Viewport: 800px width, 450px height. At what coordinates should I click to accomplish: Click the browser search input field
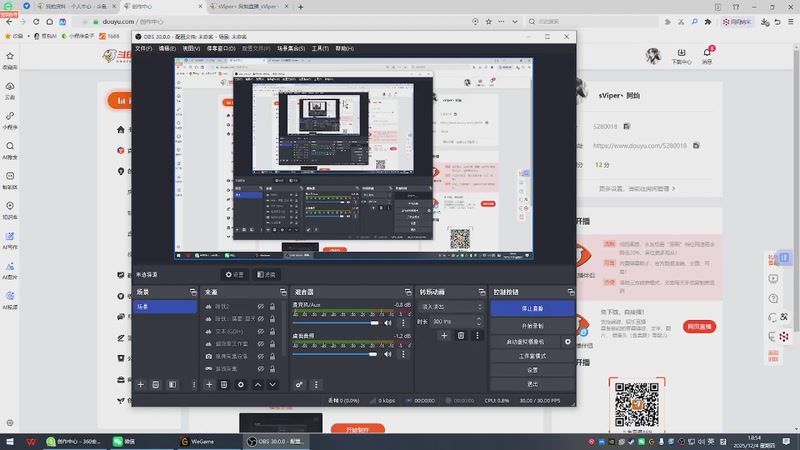(x=594, y=21)
